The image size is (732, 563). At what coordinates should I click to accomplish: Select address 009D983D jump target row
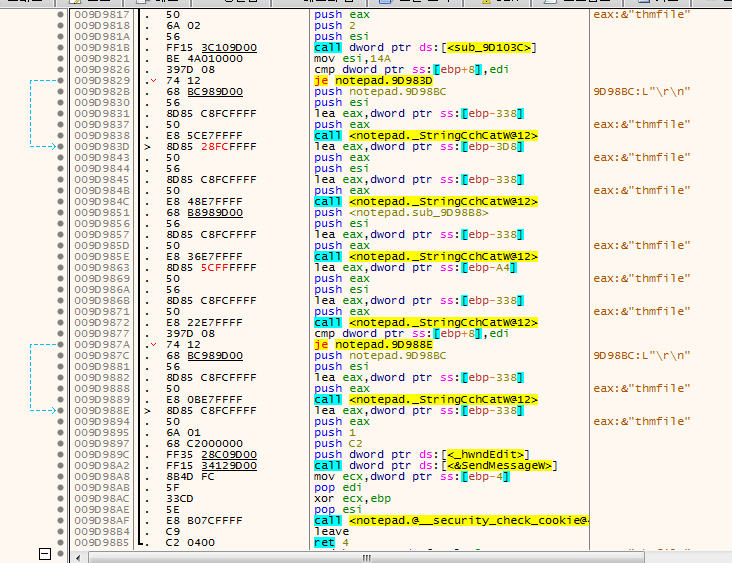pyautogui.click(x=102, y=147)
